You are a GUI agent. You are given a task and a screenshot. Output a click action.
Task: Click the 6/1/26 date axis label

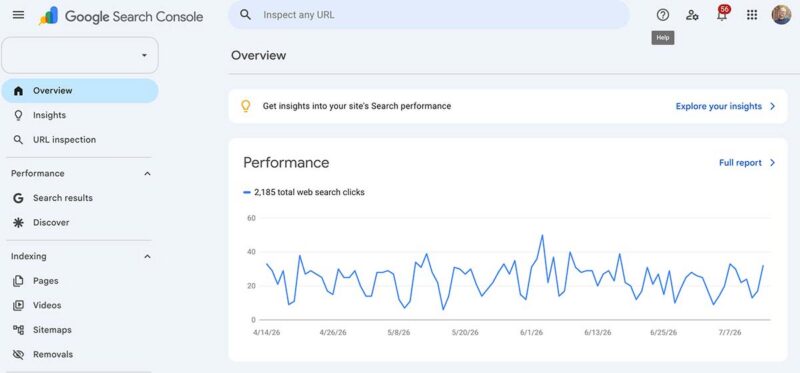pyautogui.click(x=532, y=333)
